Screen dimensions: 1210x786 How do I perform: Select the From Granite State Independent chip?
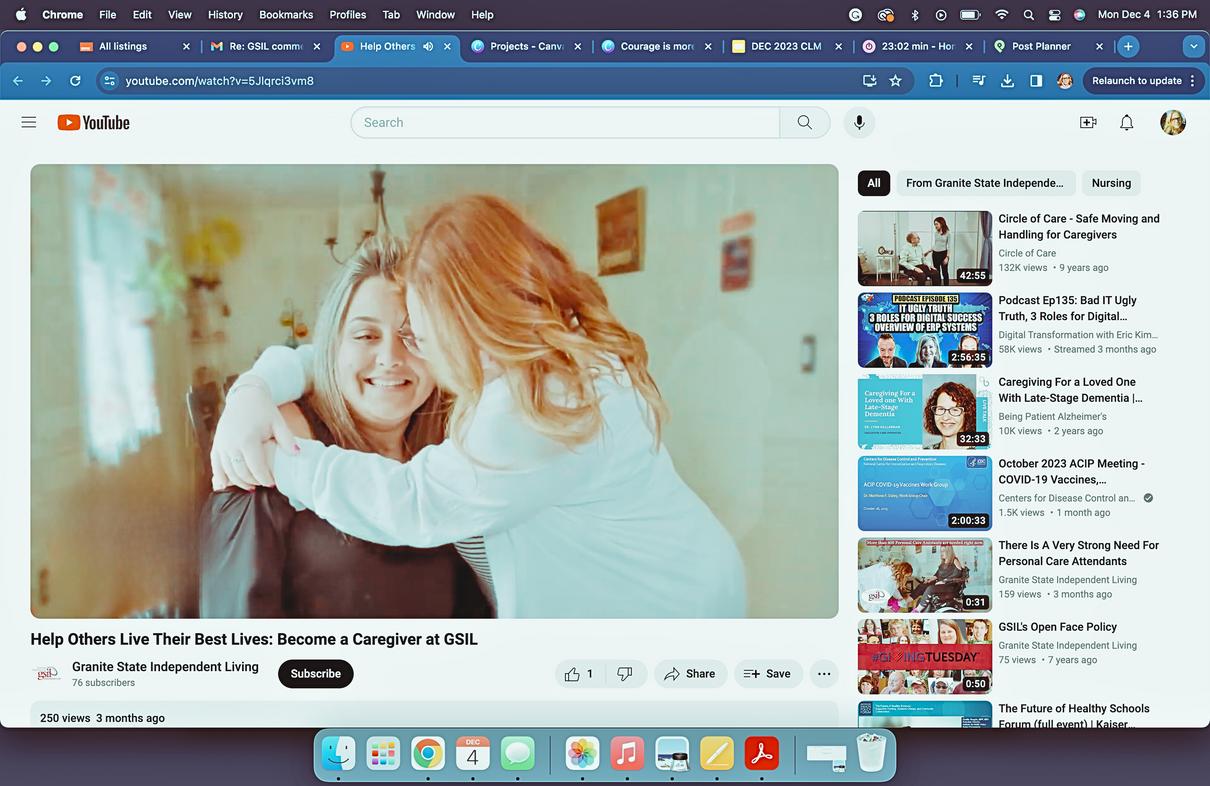click(x=985, y=183)
